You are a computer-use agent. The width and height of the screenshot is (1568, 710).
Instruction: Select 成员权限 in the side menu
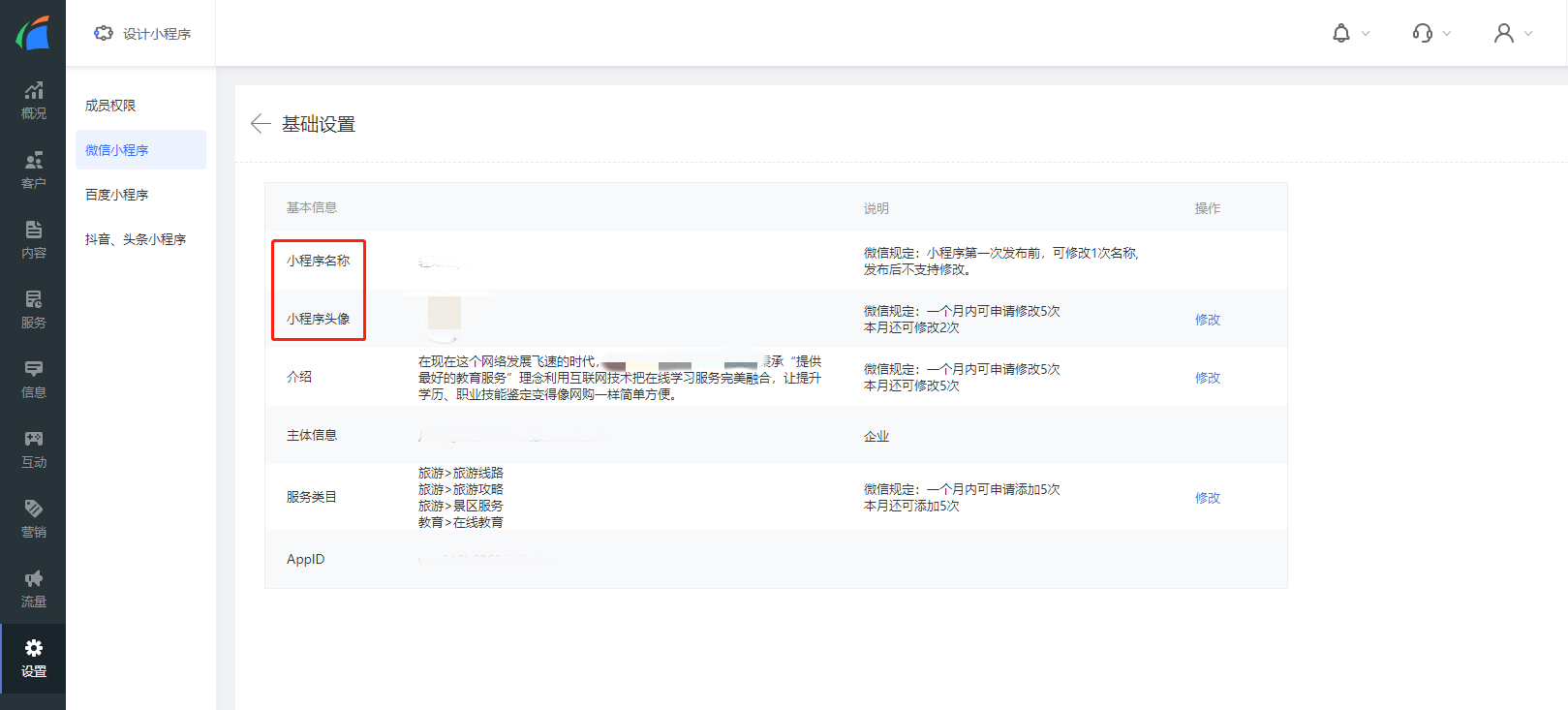(x=110, y=106)
